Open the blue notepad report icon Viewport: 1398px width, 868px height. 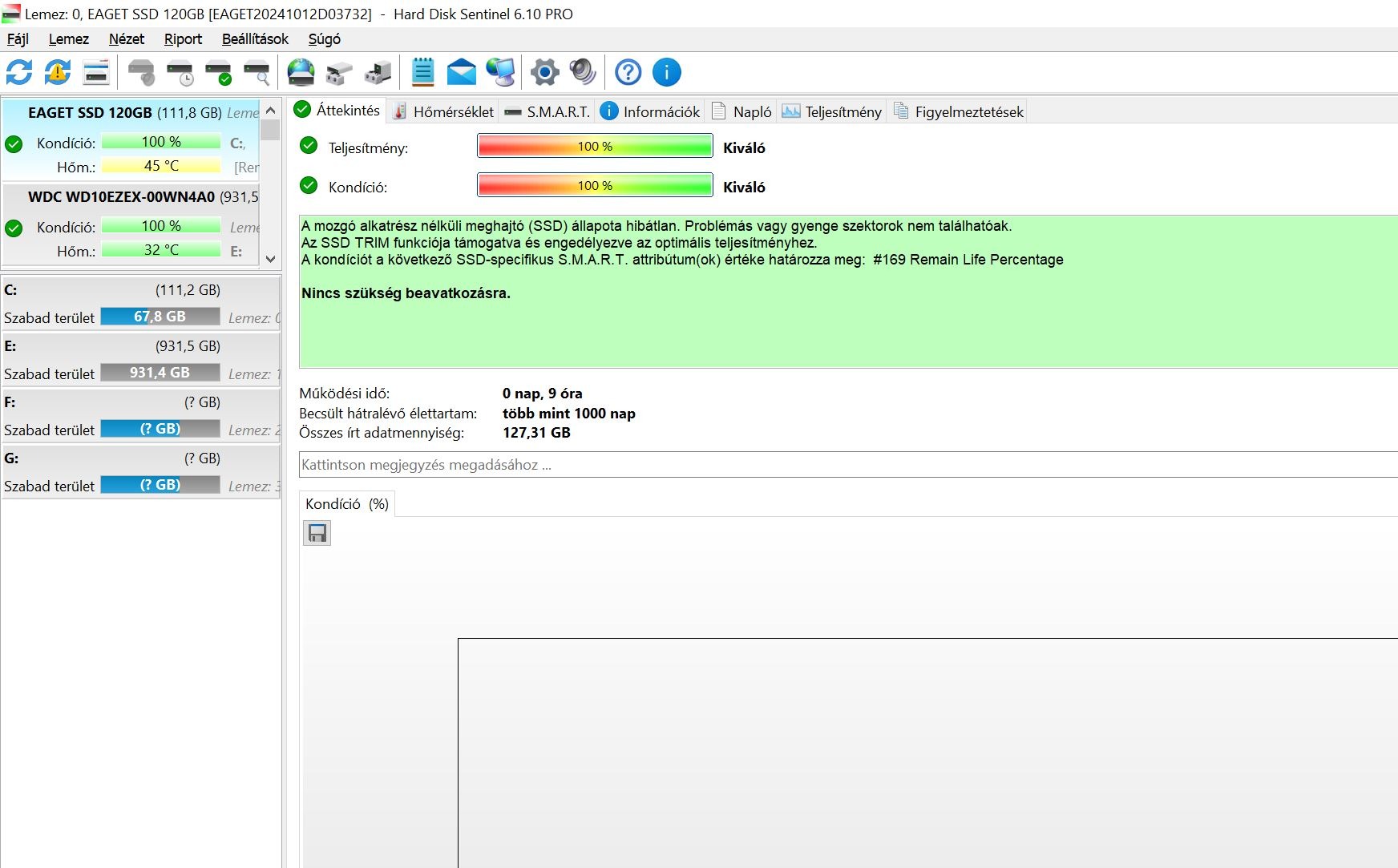(422, 72)
